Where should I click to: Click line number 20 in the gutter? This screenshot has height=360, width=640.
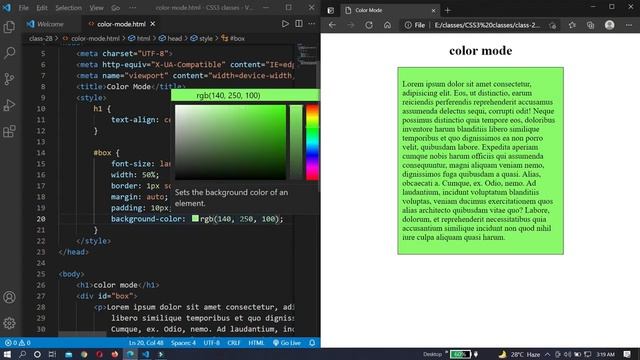[x=41, y=219]
